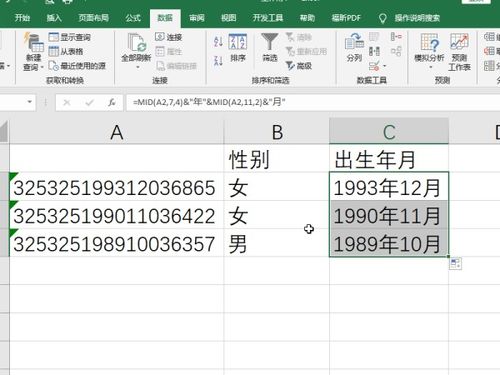Select cell showing 1993年12月
Viewport: 500px width, 375px height.
point(389,187)
